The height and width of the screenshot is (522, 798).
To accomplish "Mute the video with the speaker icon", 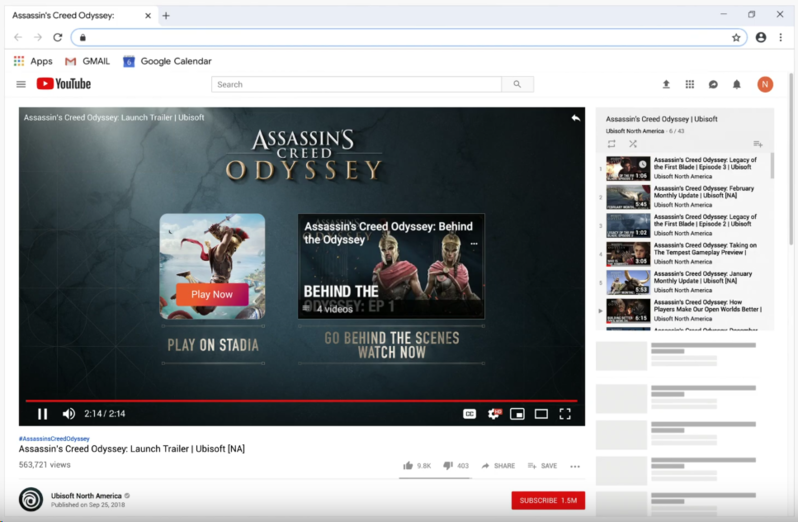I will 69,414.
